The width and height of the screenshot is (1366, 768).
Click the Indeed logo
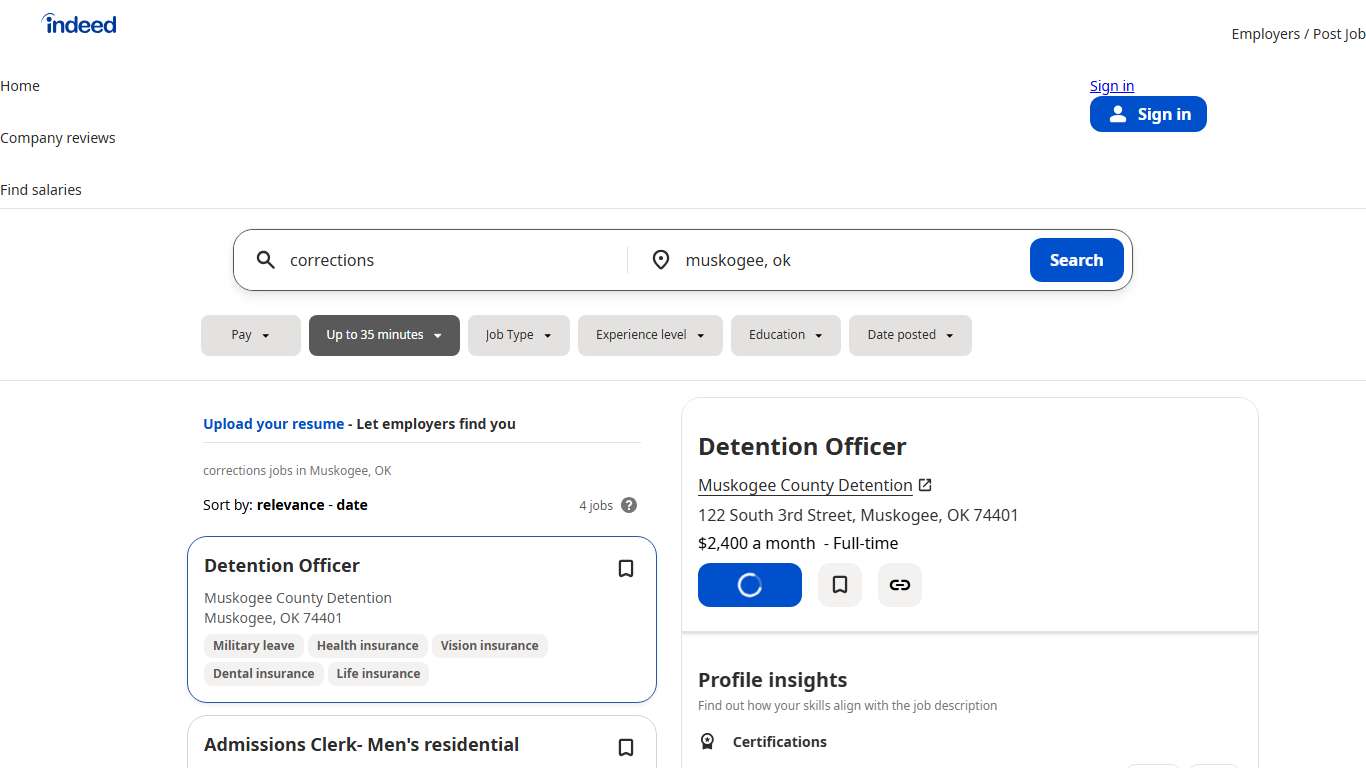78,23
